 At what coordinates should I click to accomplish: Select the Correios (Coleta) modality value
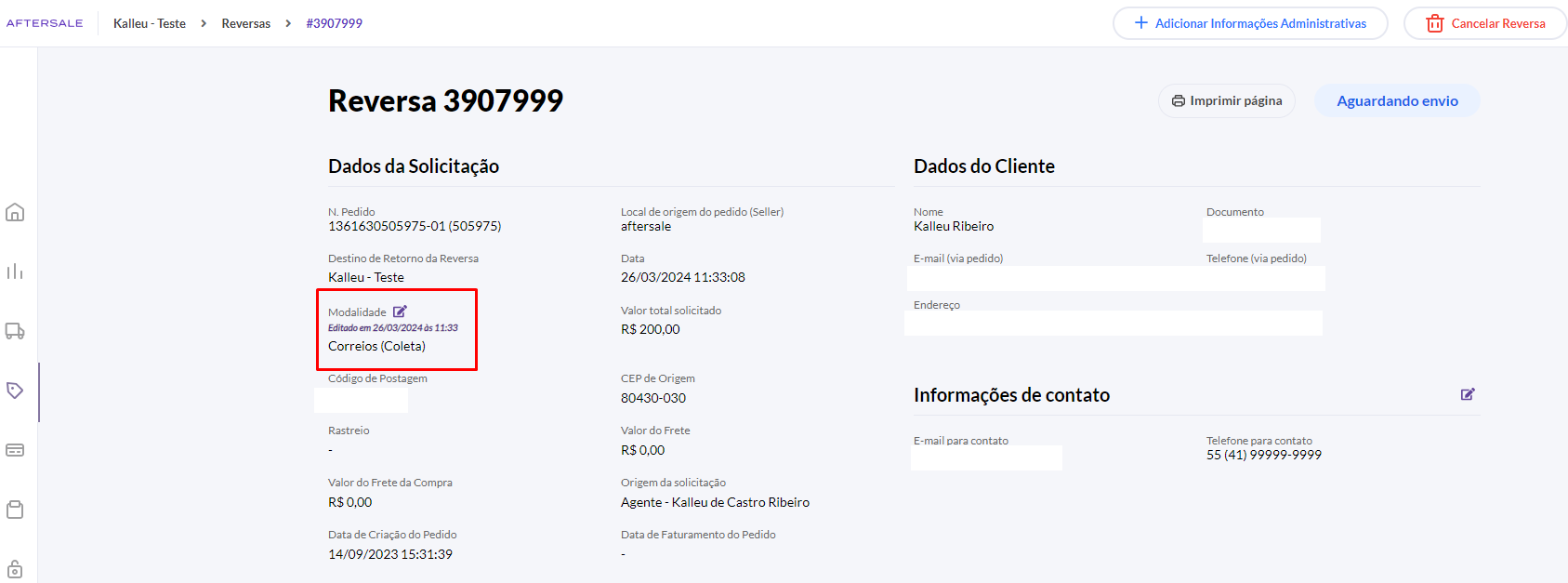(x=376, y=346)
